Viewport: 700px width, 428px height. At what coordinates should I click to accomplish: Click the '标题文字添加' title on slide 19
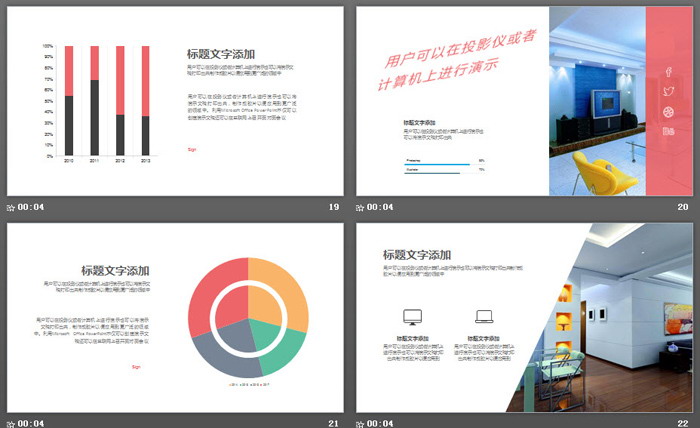pos(221,54)
